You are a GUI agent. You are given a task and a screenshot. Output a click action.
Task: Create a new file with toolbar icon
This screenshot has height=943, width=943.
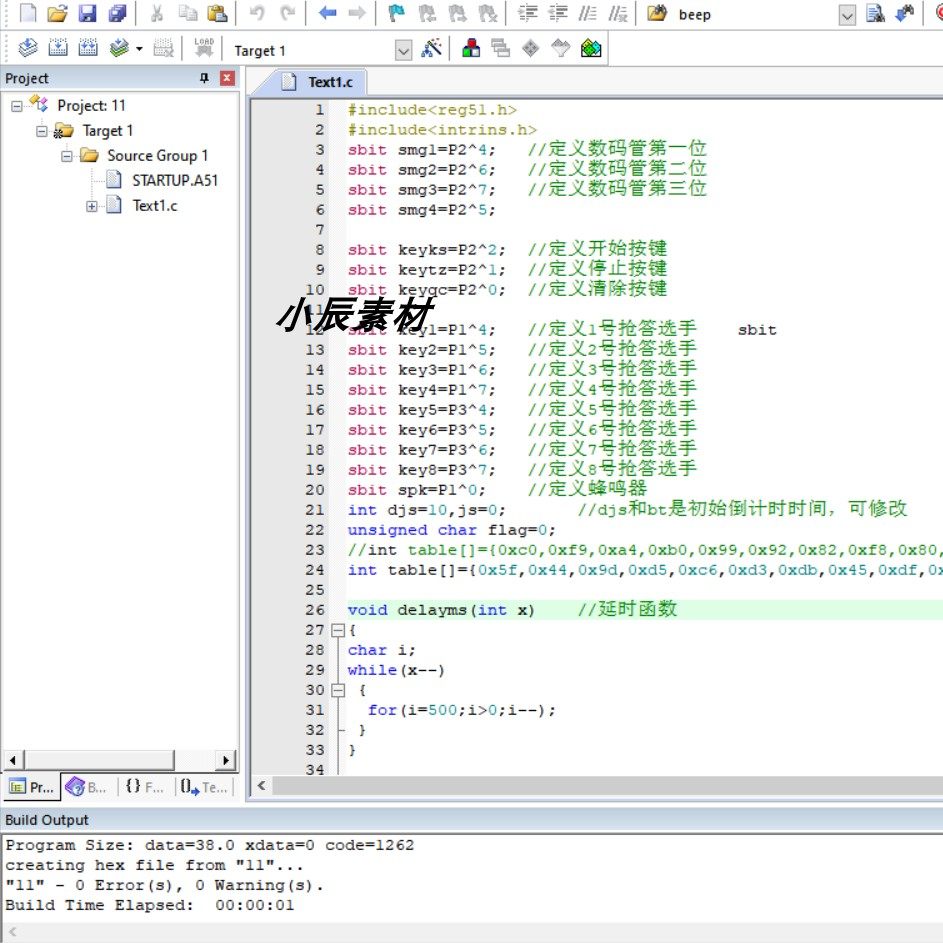28,13
